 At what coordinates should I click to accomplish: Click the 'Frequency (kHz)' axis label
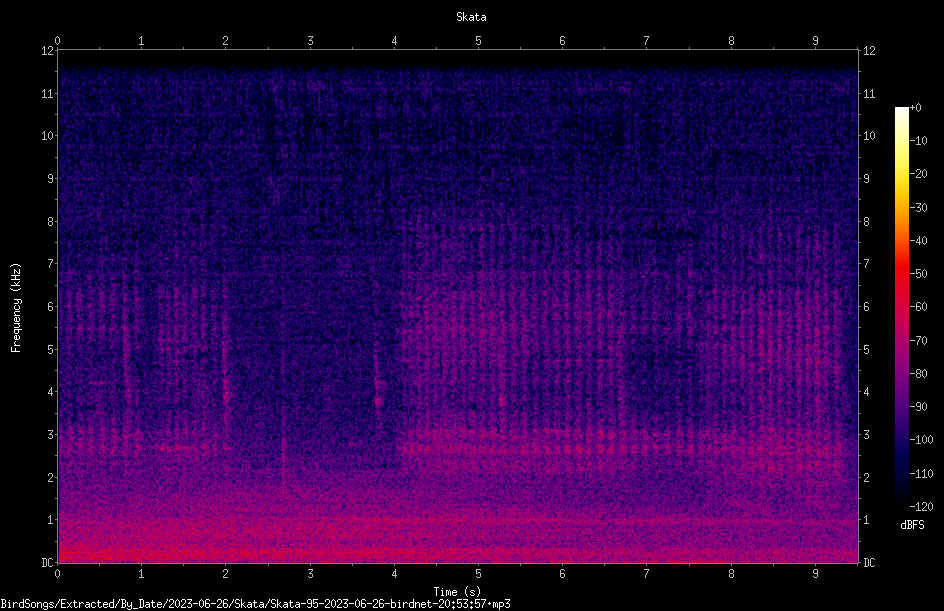coord(16,308)
